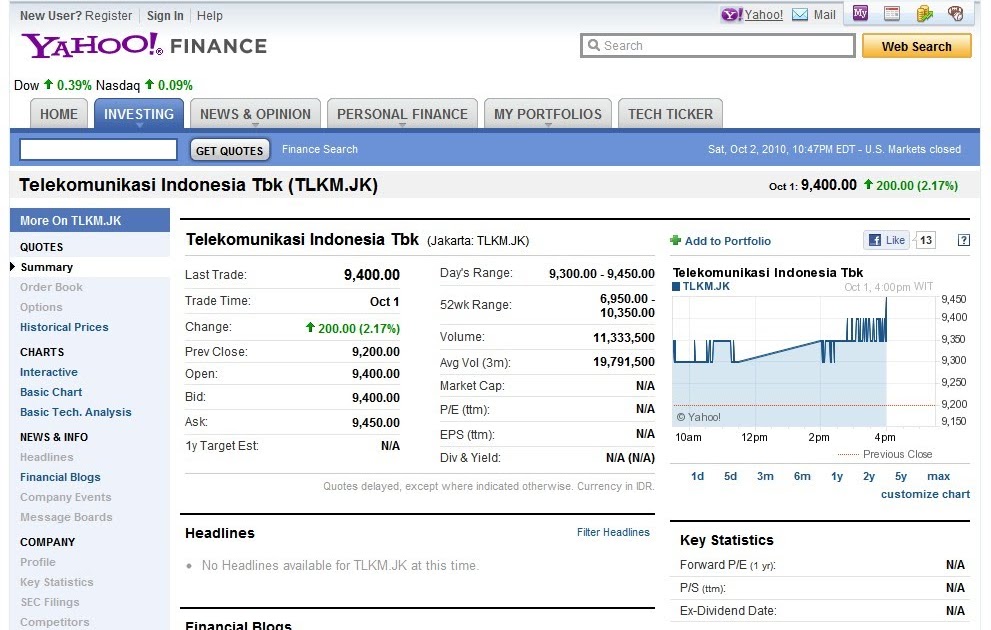Select the 1y chart range
The width and height of the screenshot is (991, 630).
[x=837, y=476]
